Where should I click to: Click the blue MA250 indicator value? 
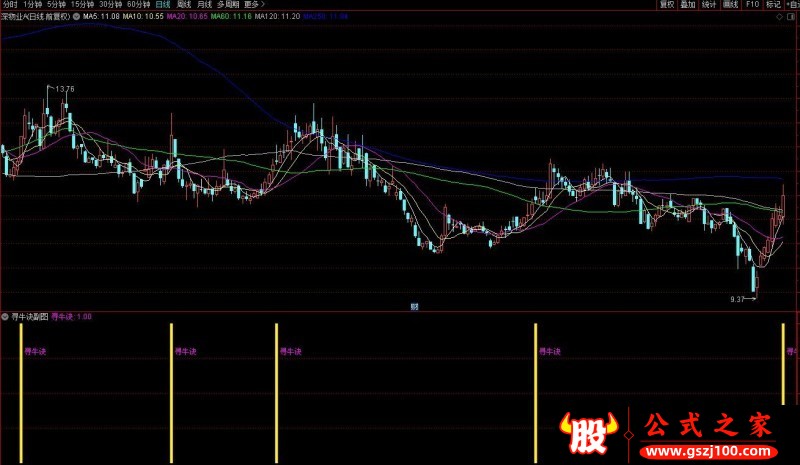[326, 16]
